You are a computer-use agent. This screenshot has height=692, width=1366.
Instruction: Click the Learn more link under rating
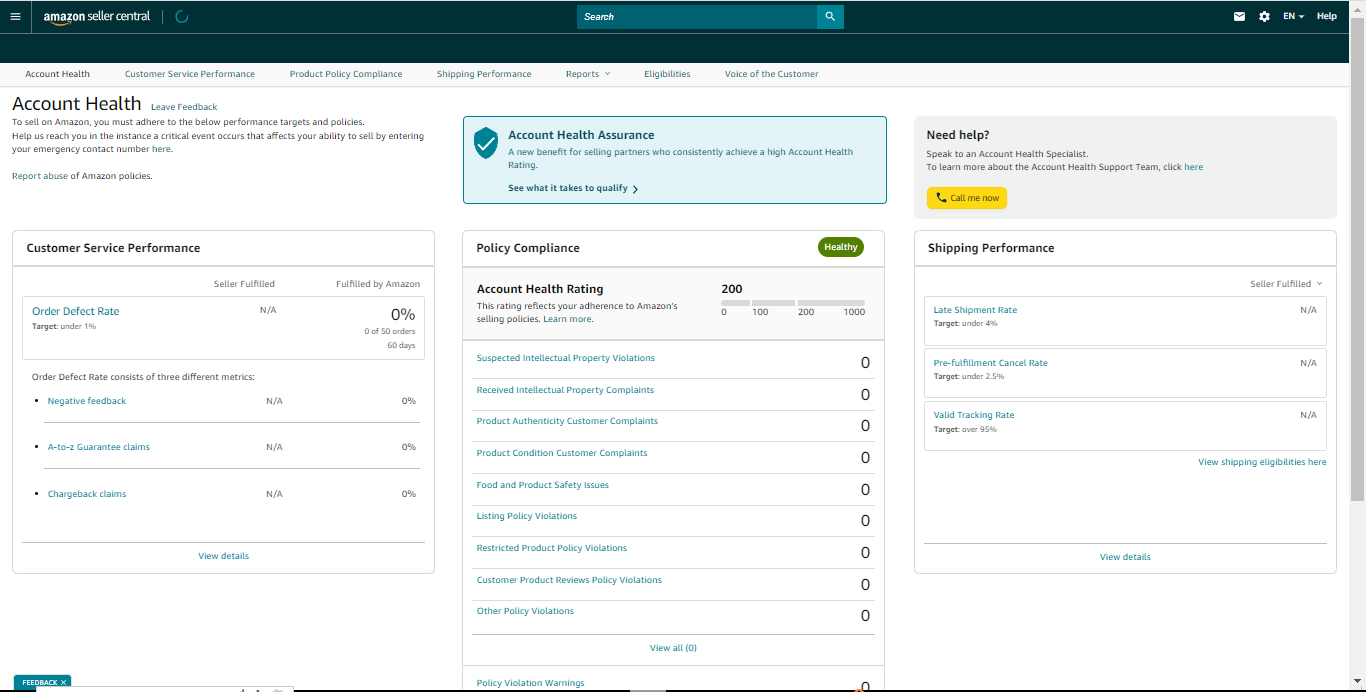567,319
